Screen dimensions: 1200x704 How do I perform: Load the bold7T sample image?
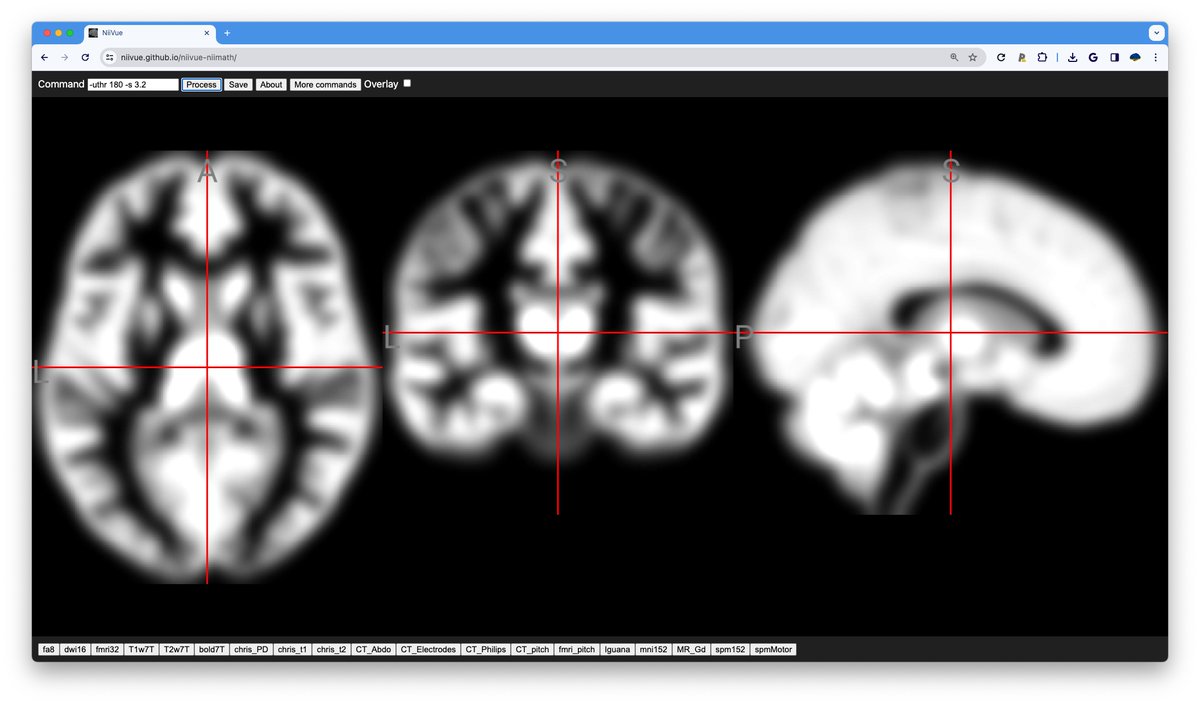click(x=212, y=649)
